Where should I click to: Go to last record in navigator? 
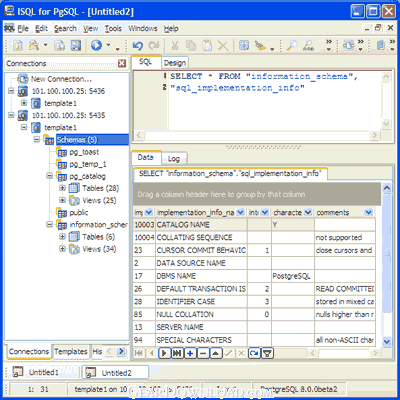click(177, 353)
